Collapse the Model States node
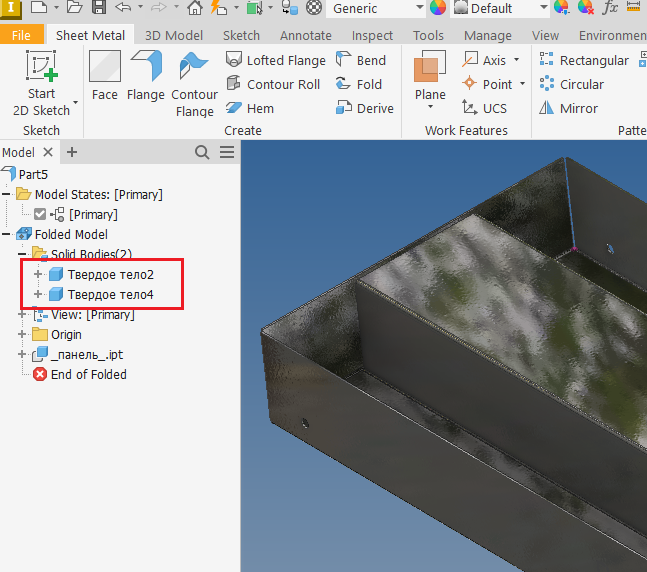The width and height of the screenshot is (647, 572). tap(6, 194)
